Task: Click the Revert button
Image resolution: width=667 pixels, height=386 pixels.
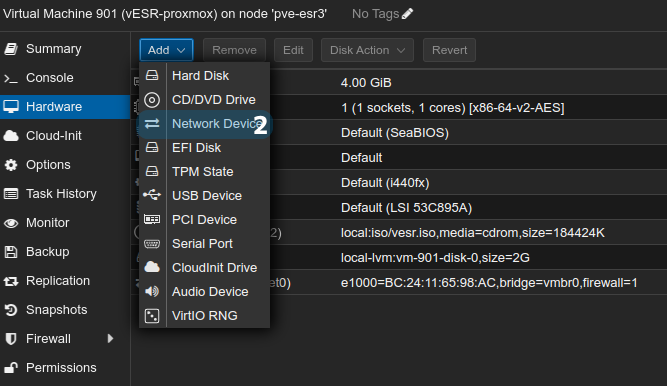Action: (x=449, y=50)
